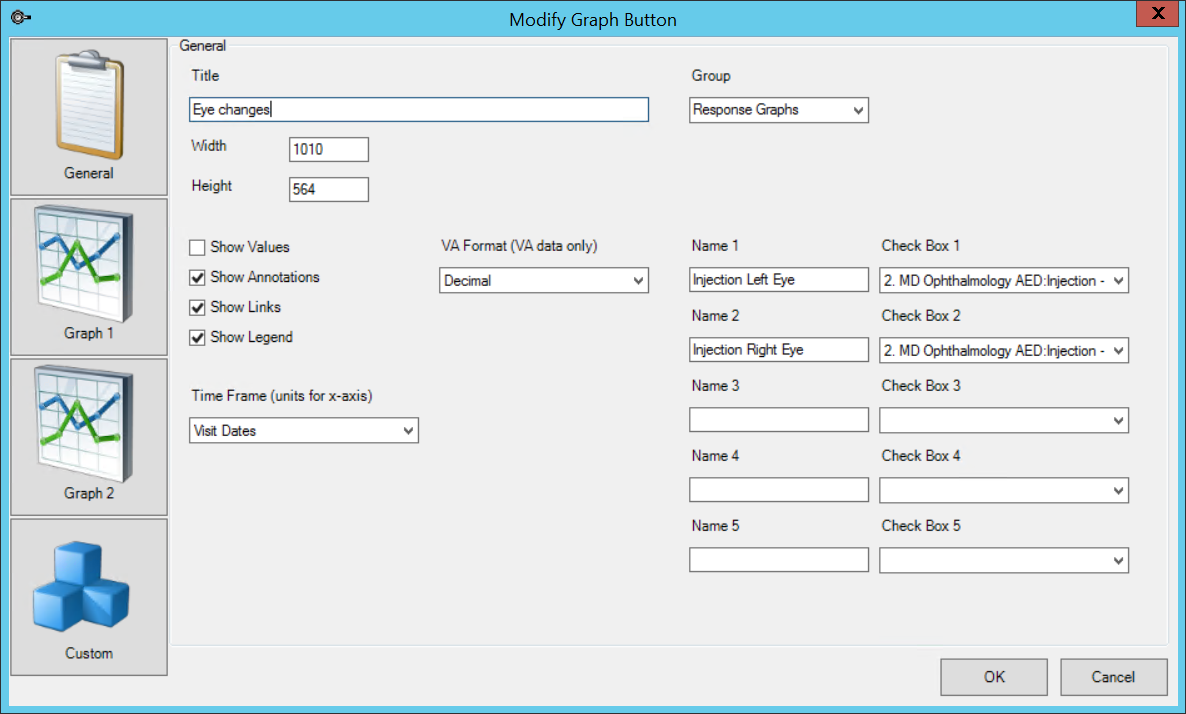
Task: Click the Name 2 field Injection Right Eye
Action: (779, 349)
